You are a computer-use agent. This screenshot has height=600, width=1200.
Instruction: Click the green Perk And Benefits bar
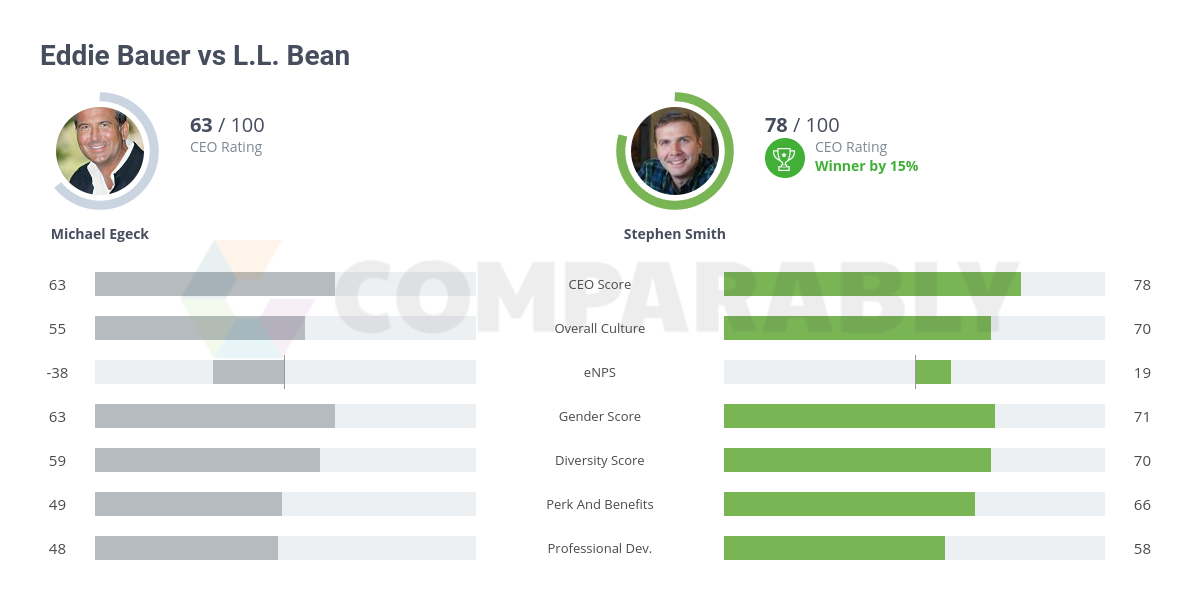849,504
